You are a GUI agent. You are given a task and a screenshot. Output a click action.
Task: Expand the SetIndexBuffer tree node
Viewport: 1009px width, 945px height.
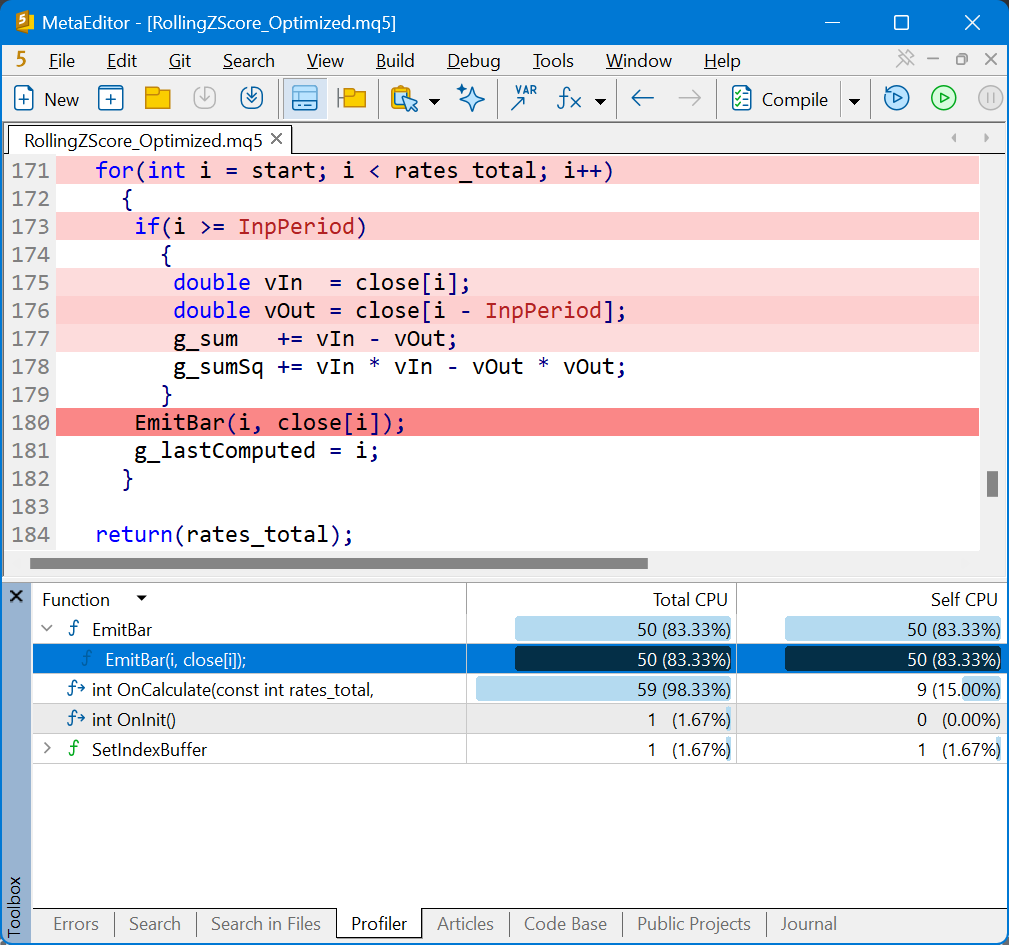(47, 749)
